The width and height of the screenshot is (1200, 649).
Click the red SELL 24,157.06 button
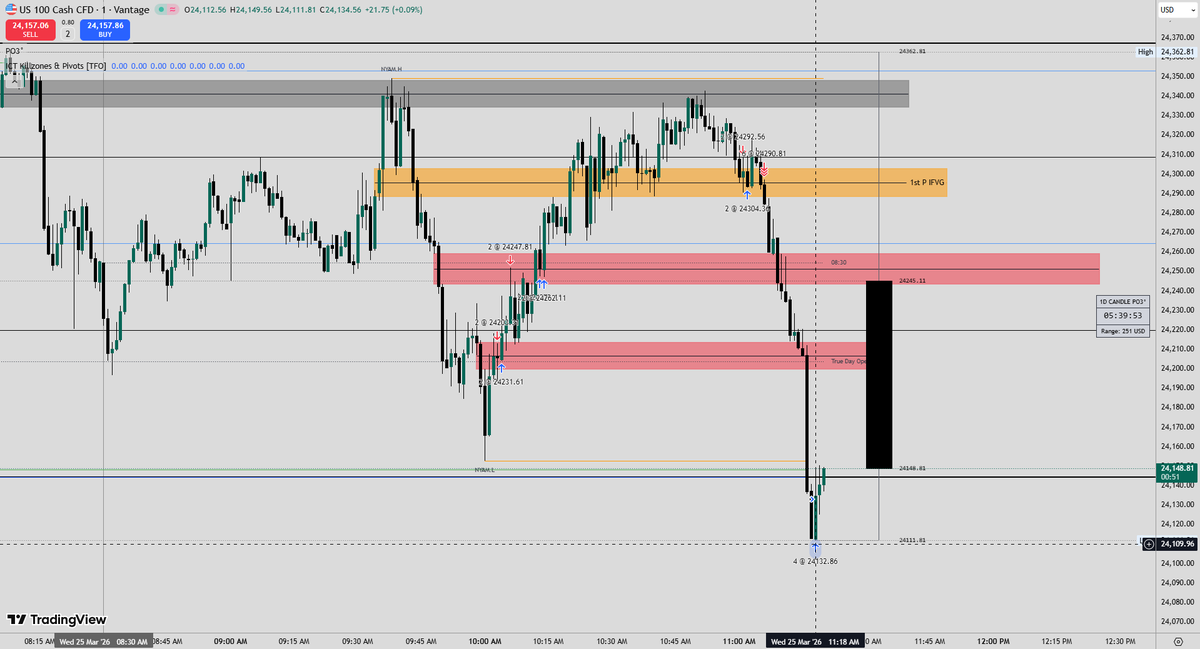point(29,28)
